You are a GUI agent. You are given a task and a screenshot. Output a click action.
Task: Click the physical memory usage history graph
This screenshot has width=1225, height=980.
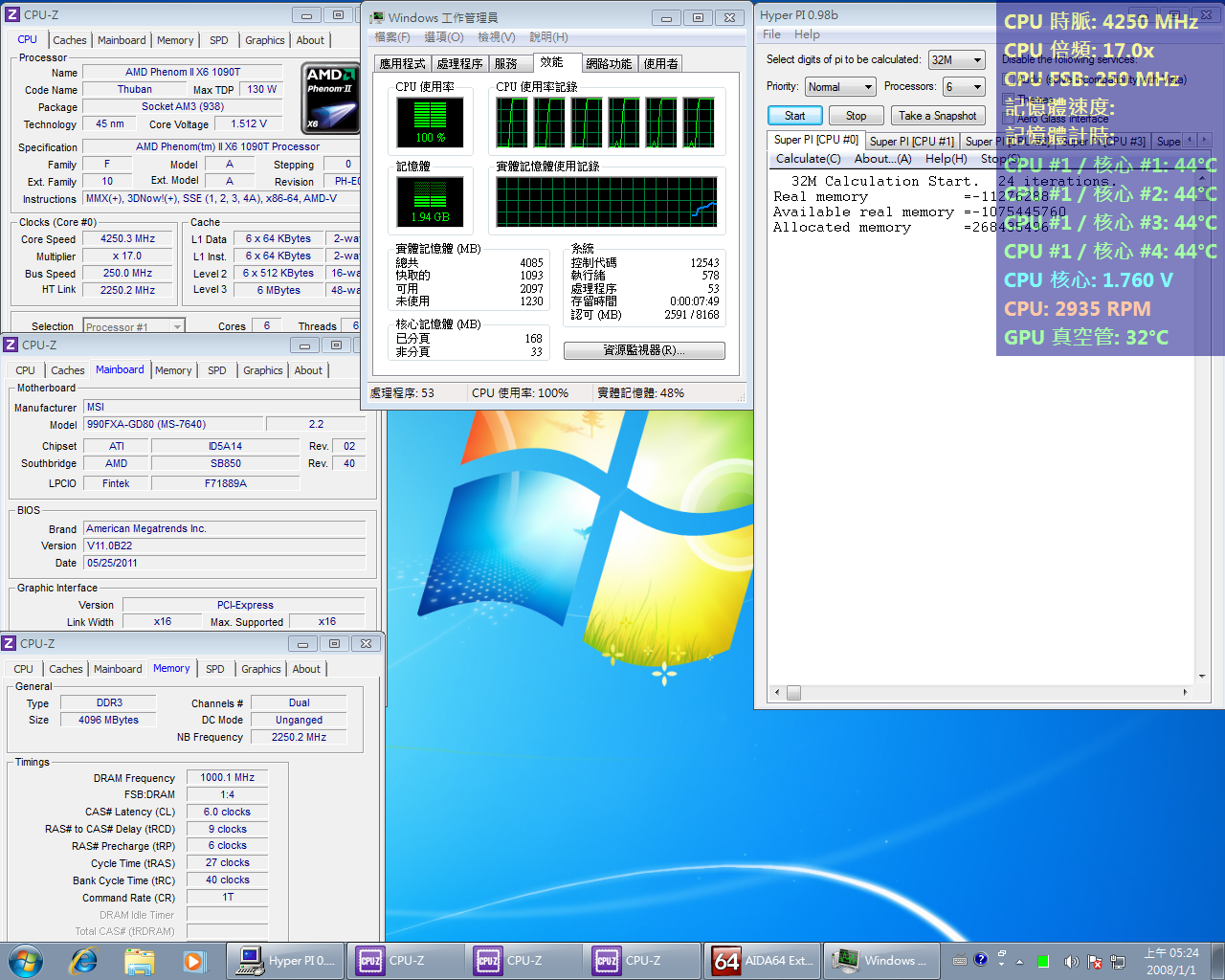pyautogui.click(x=607, y=202)
